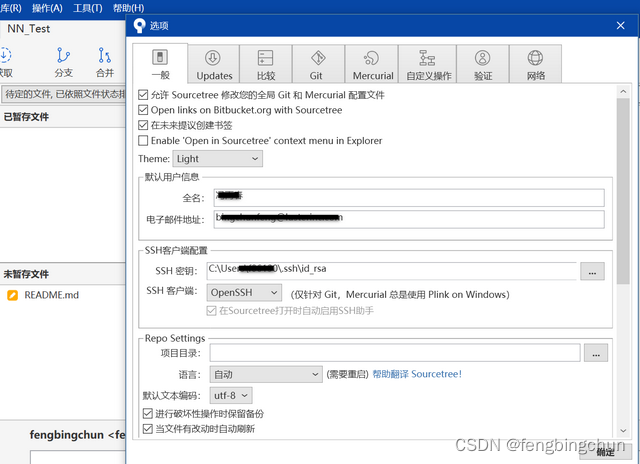Browse for 项目目录 with the ... button
Viewport: 640px width, 464px height.
pyautogui.click(x=596, y=353)
